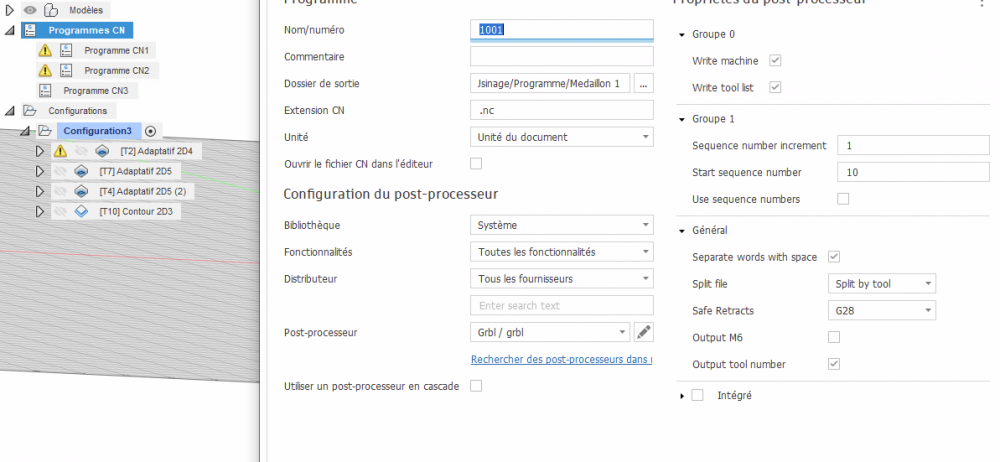The height and width of the screenshot is (462, 1000).
Task: Click the Programme CN3 program icon
Action: (45, 91)
